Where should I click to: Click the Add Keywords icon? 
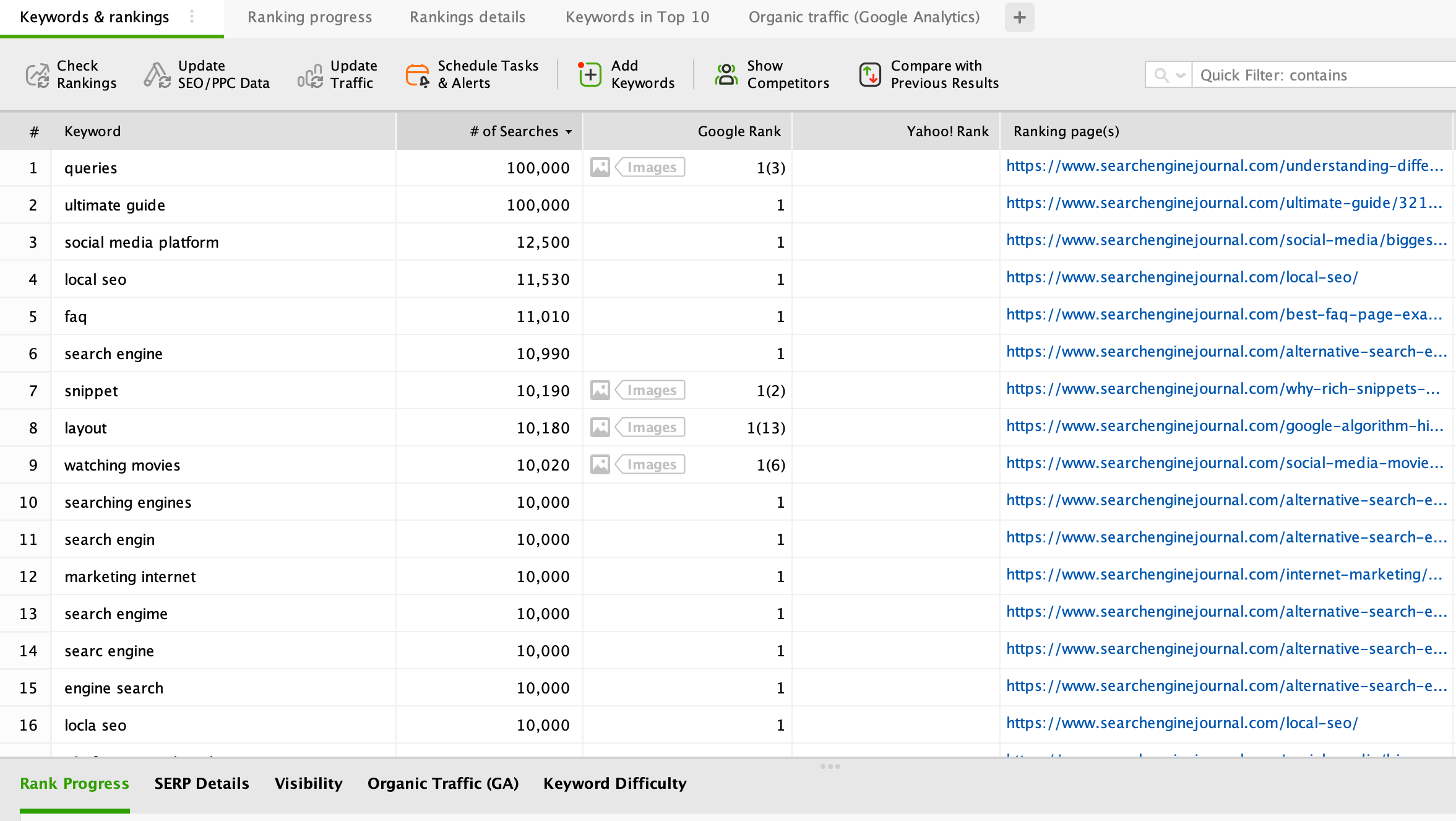click(x=590, y=74)
